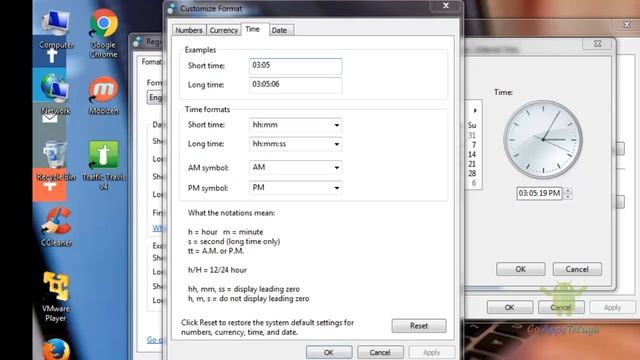Select day 7 in the calendar
Screen dimensions: 640x360
pos(473,145)
